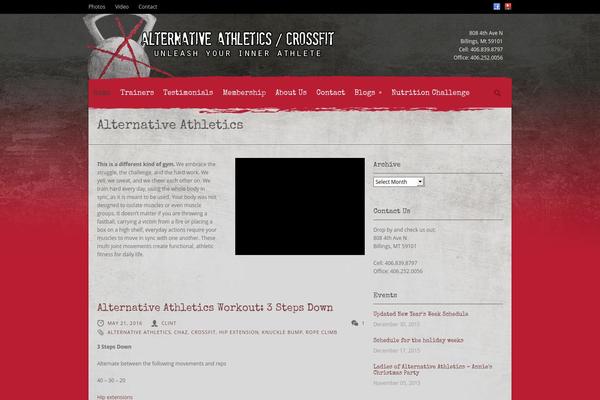Click the KNUCKLE BUMP tag
The image size is (600, 400).
[x=282, y=332]
